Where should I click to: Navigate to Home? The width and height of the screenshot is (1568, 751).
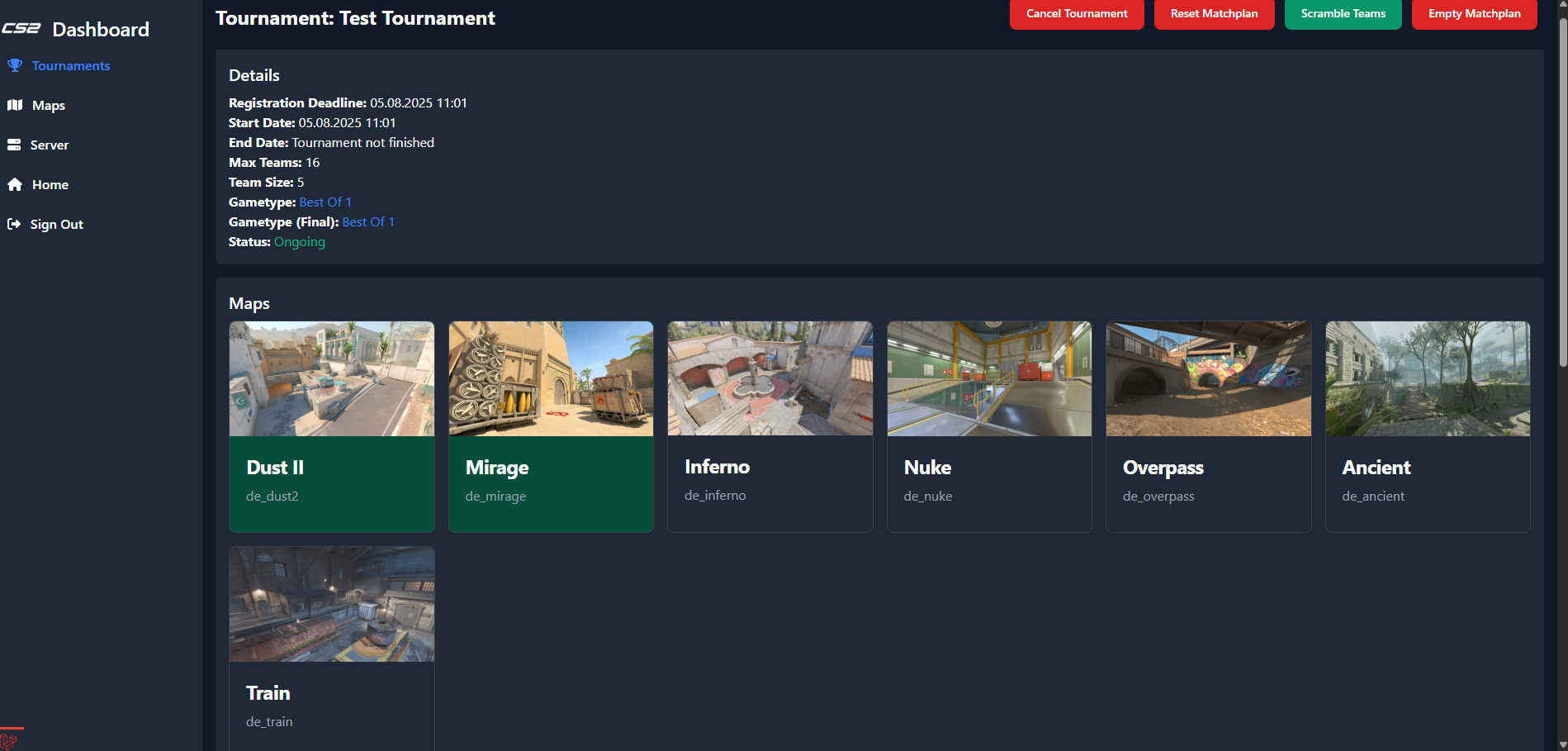[x=50, y=184]
